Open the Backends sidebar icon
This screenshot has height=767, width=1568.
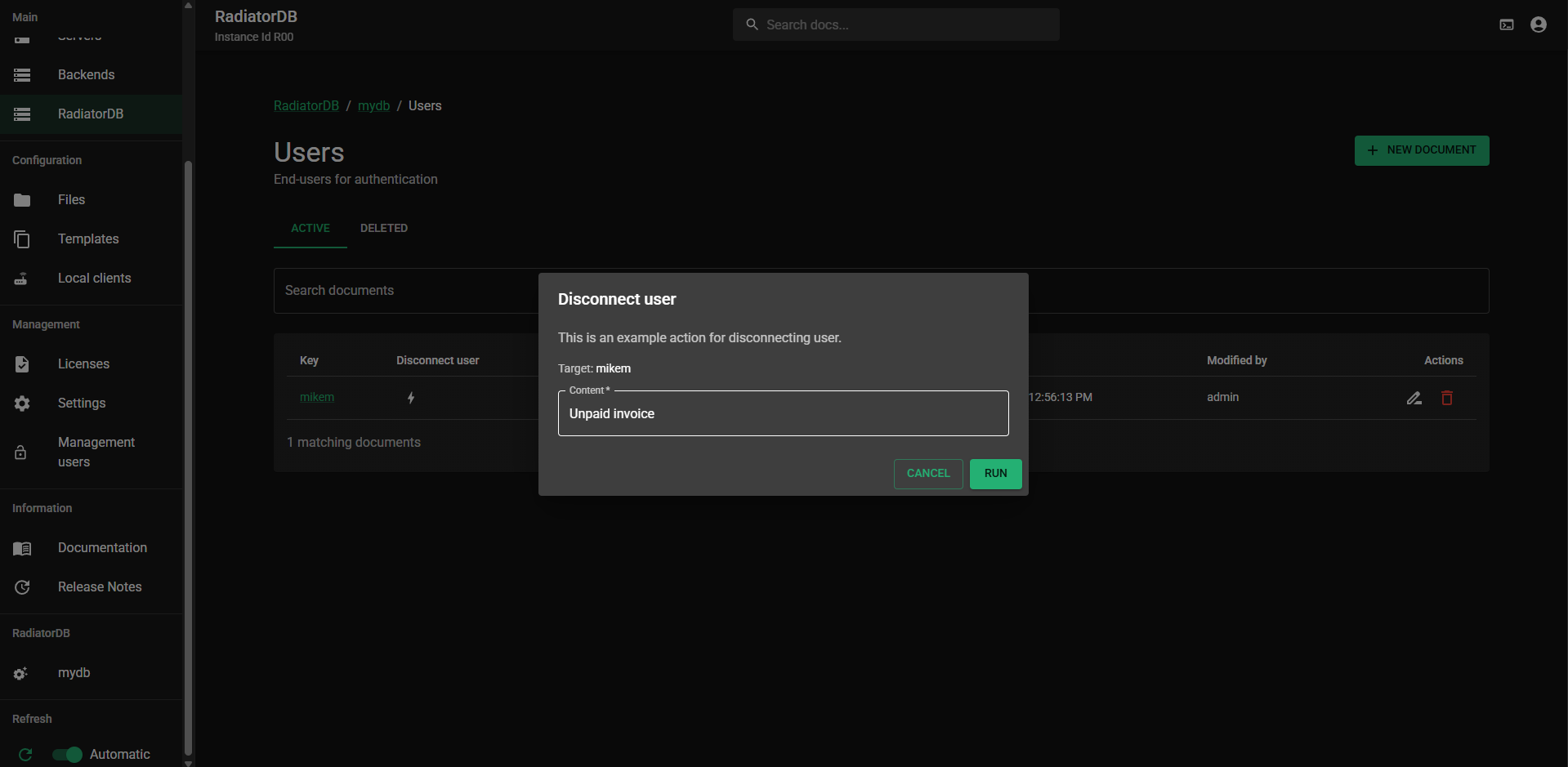click(x=22, y=75)
